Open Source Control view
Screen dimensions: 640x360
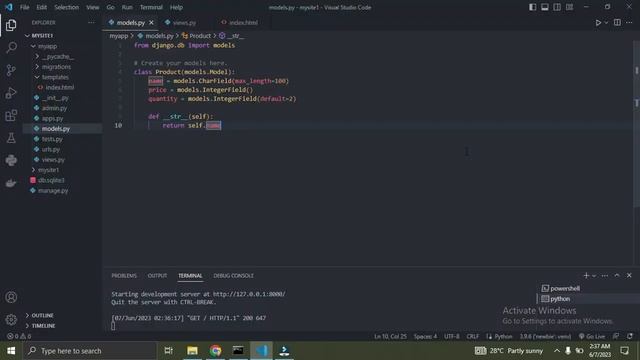click(x=11, y=70)
